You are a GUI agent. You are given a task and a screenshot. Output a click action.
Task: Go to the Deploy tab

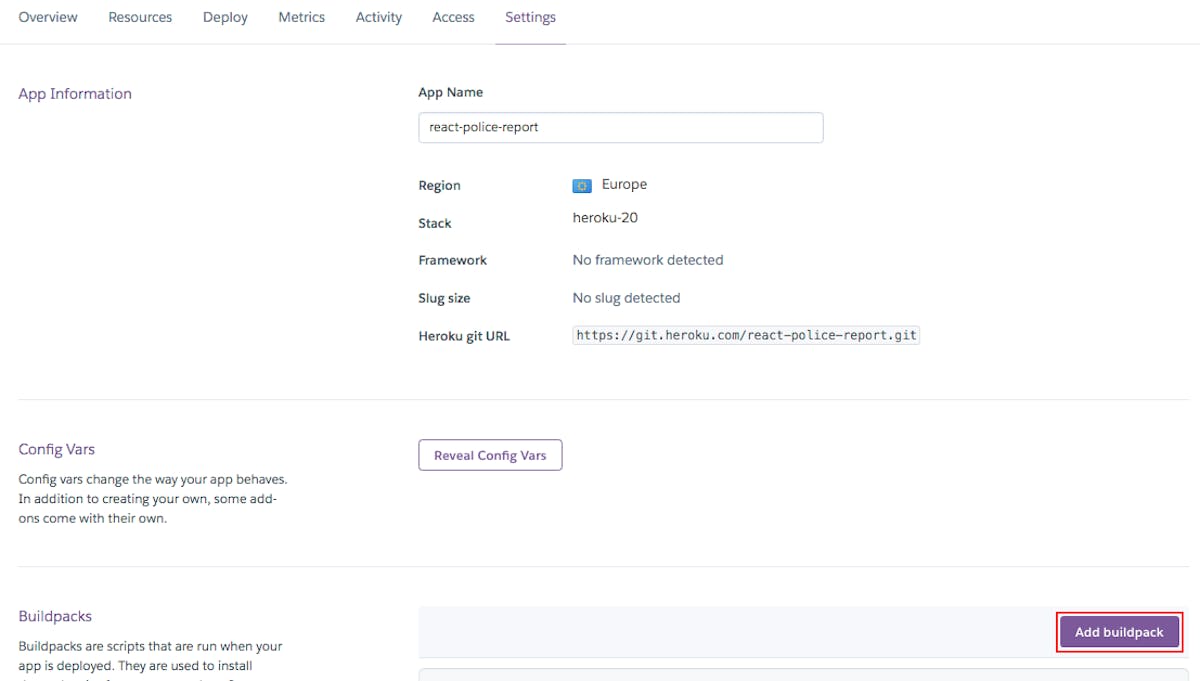[225, 17]
